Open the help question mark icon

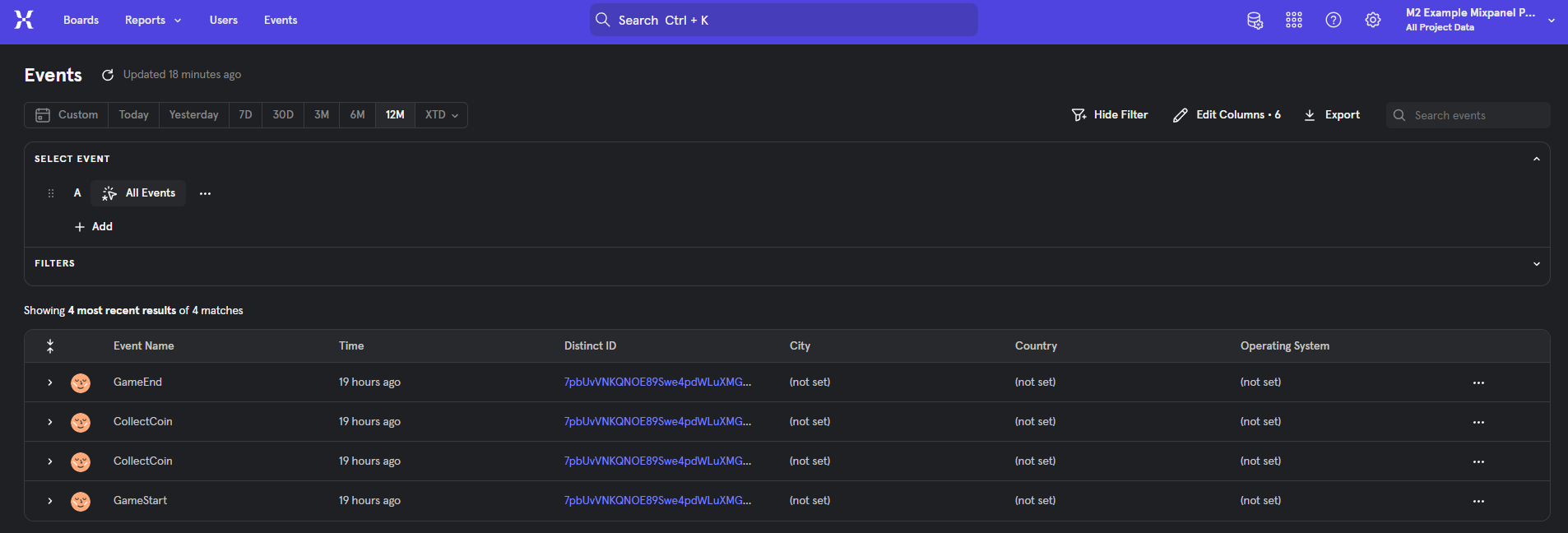coord(1333,21)
